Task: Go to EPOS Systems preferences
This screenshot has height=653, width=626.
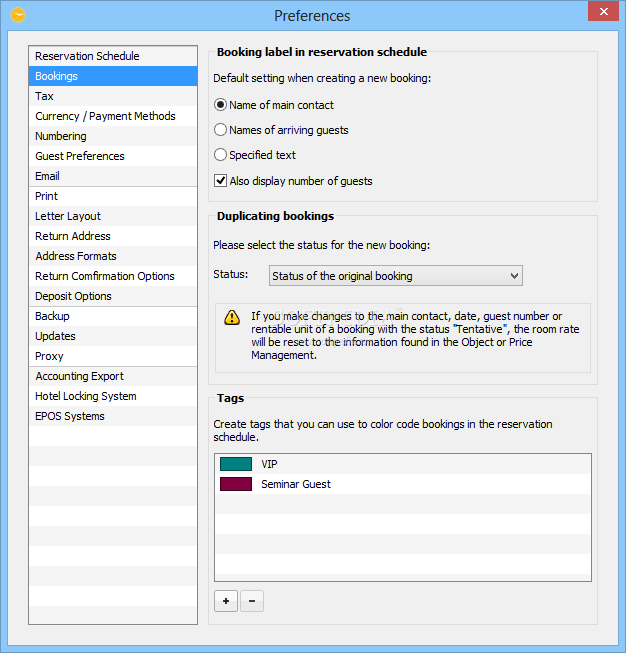Action: [113, 416]
